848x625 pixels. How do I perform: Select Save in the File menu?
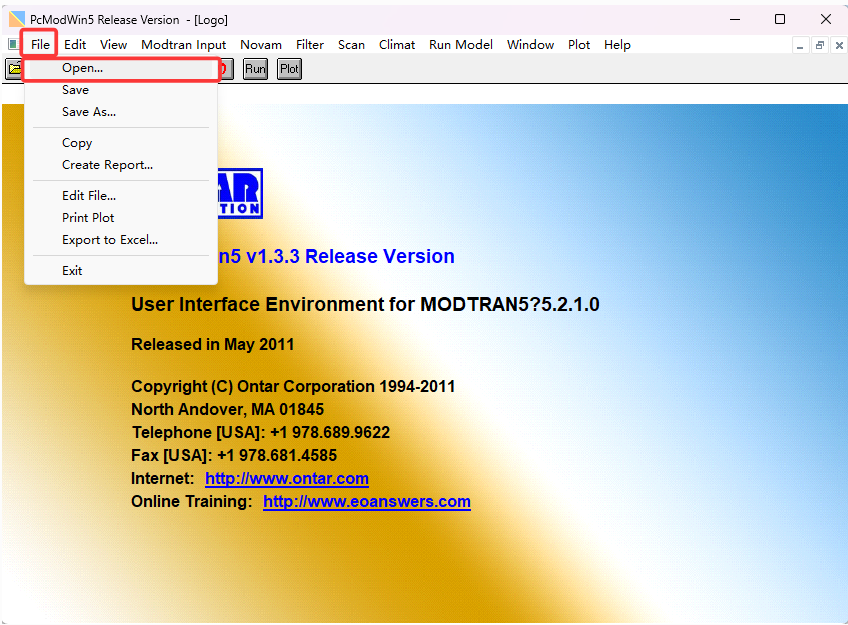pos(121,90)
